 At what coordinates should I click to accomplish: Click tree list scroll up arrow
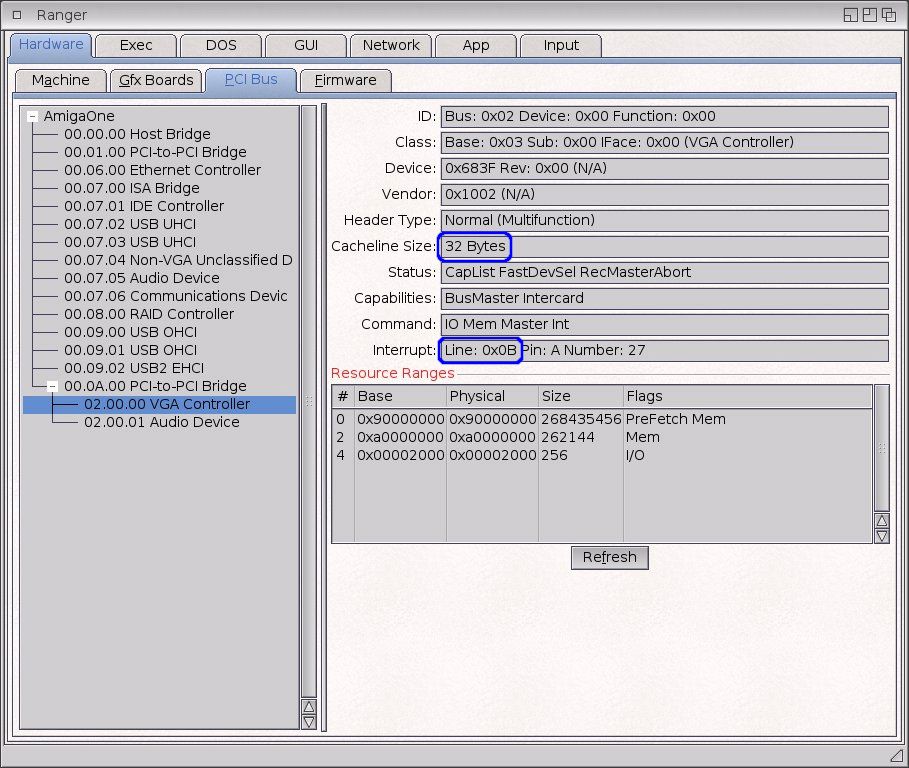click(309, 707)
